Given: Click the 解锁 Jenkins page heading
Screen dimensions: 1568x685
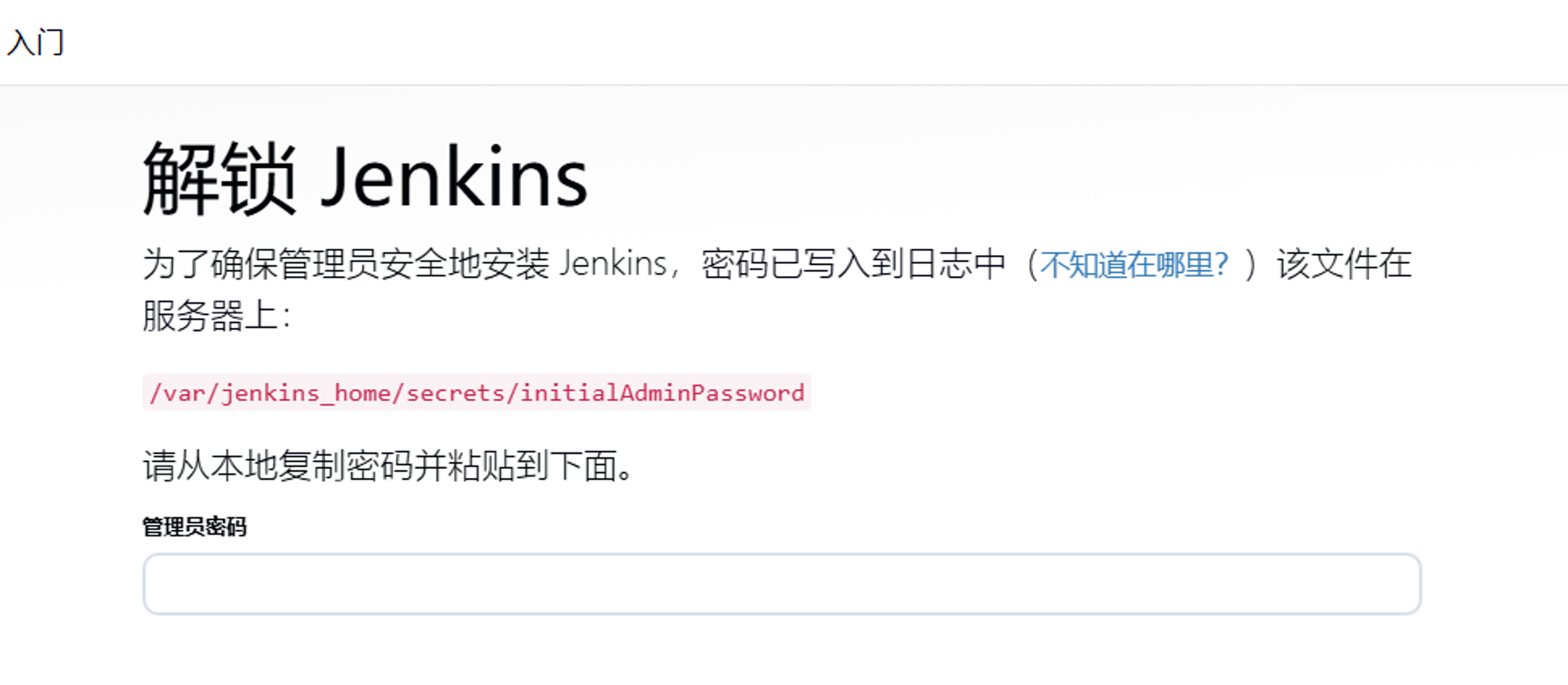Looking at the screenshot, I should click(365, 178).
